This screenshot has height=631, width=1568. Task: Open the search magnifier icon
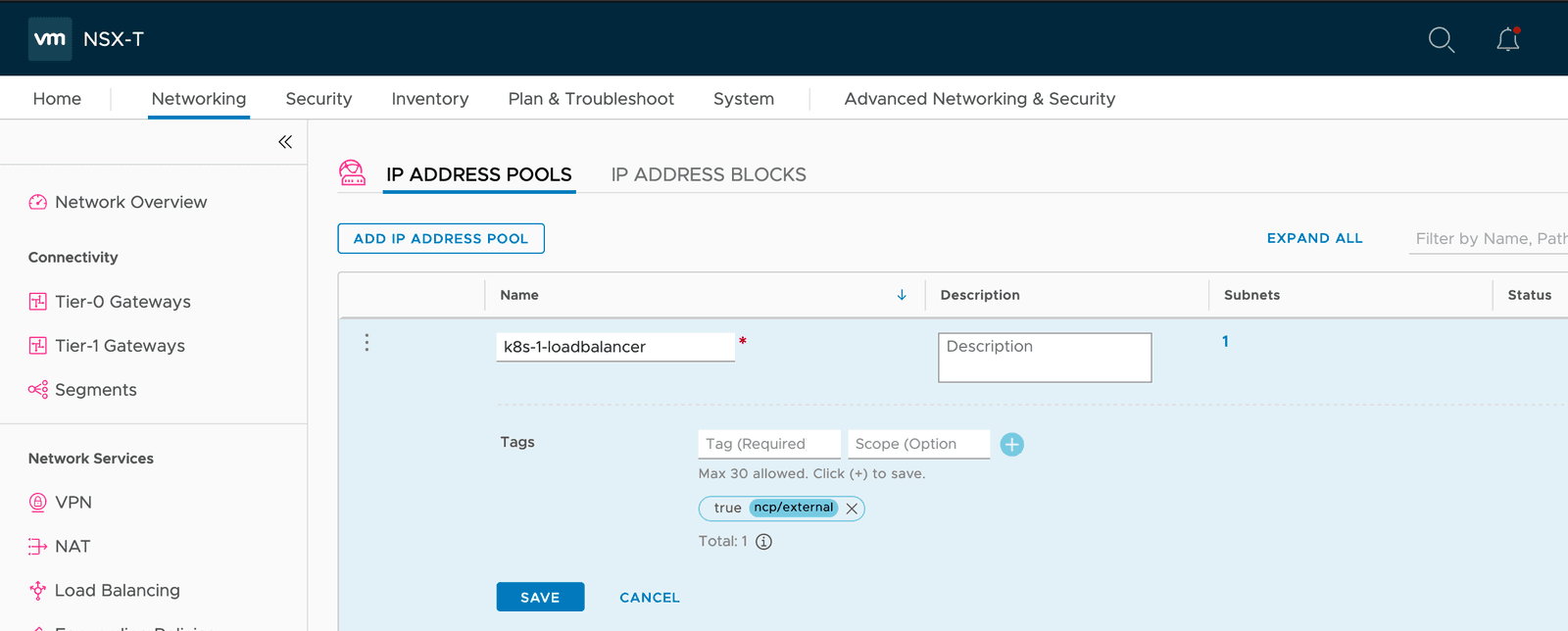click(1441, 39)
